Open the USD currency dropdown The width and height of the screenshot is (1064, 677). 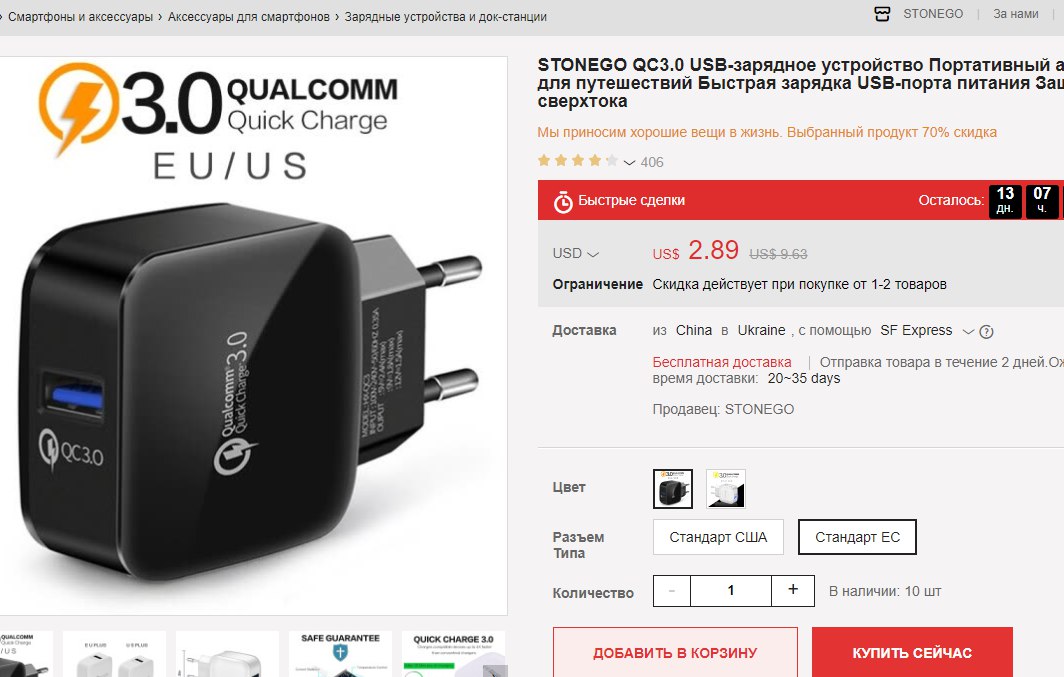(575, 253)
